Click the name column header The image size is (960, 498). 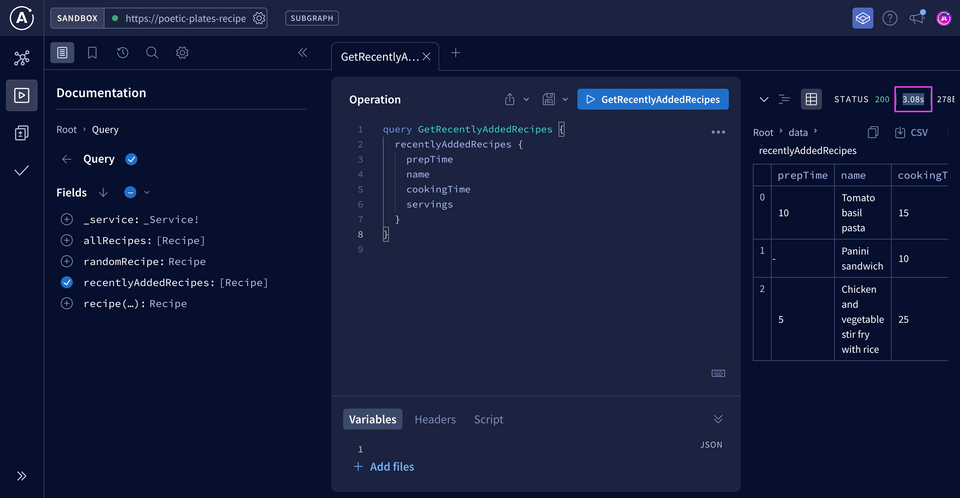tap(863, 175)
